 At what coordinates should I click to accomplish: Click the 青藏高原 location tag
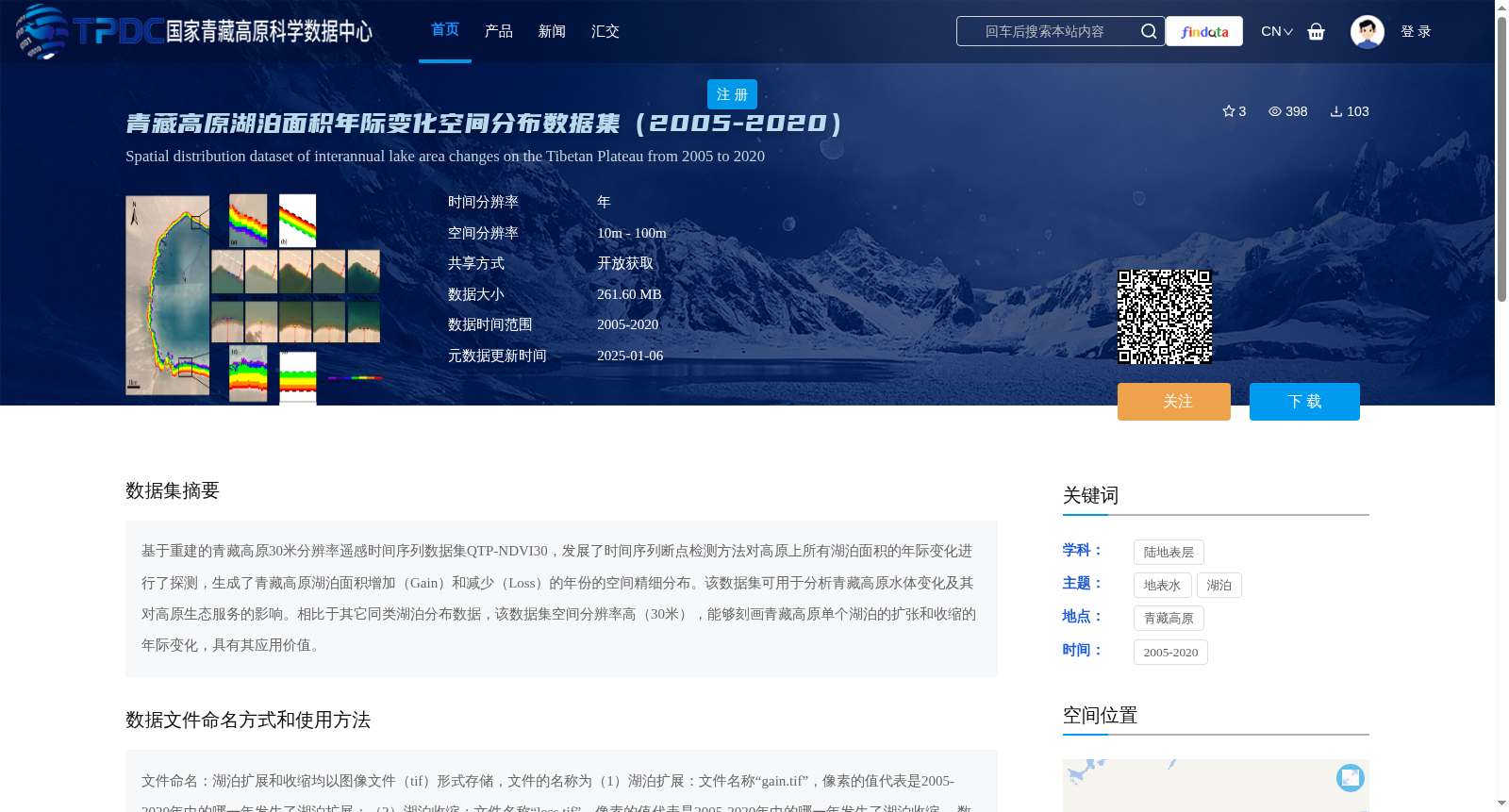1169,619
